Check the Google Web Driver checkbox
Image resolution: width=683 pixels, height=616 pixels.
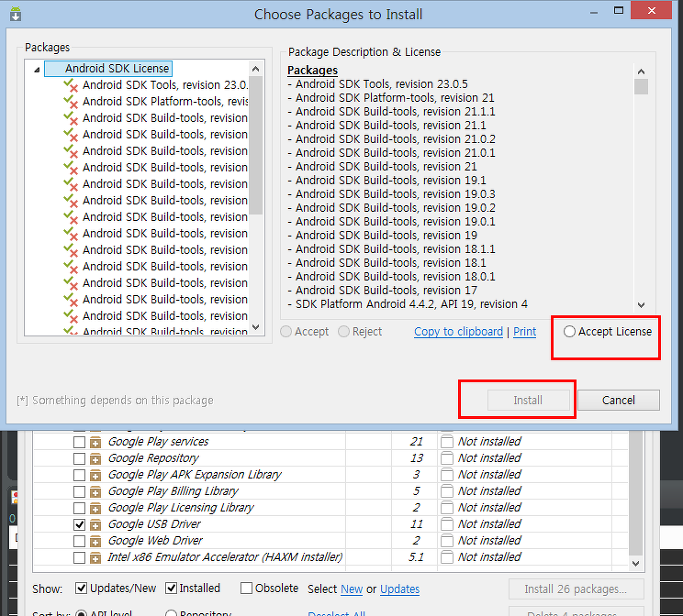(79, 541)
